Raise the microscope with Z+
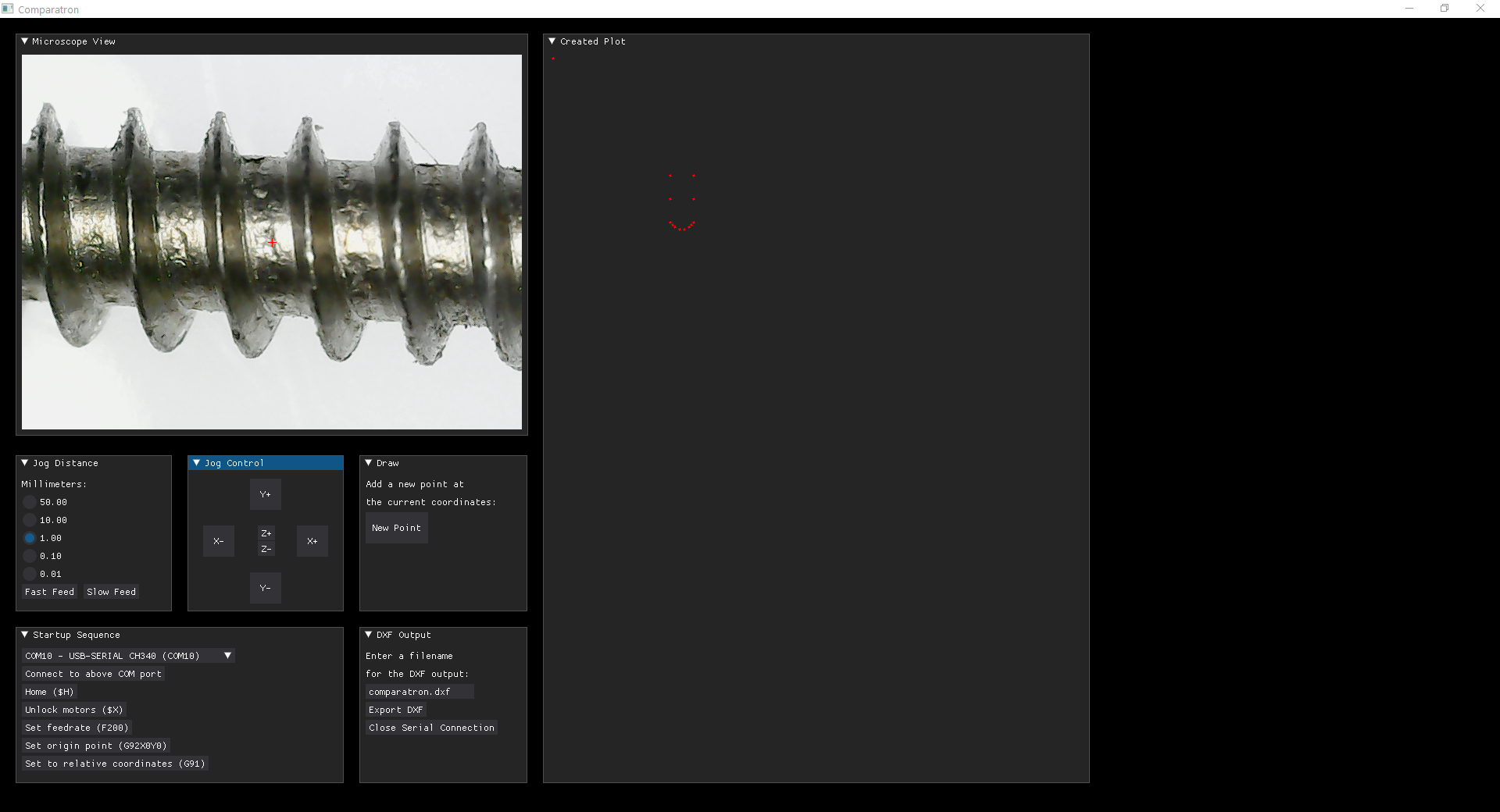Image resolution: width=1500 pixels, height=812 pixels. click(x=266, y=532)
